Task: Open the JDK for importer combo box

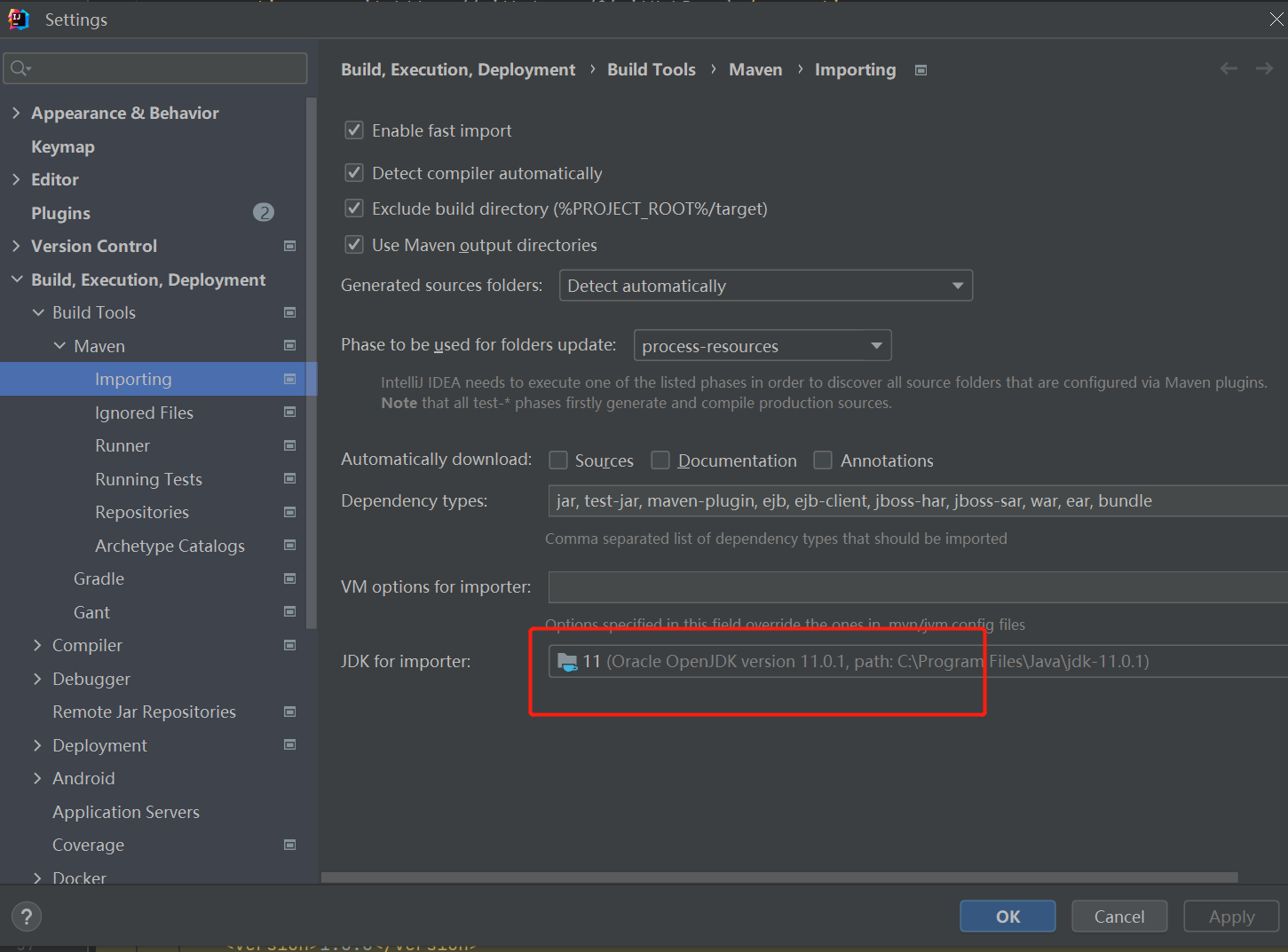Action: click(x=918, y=661)
